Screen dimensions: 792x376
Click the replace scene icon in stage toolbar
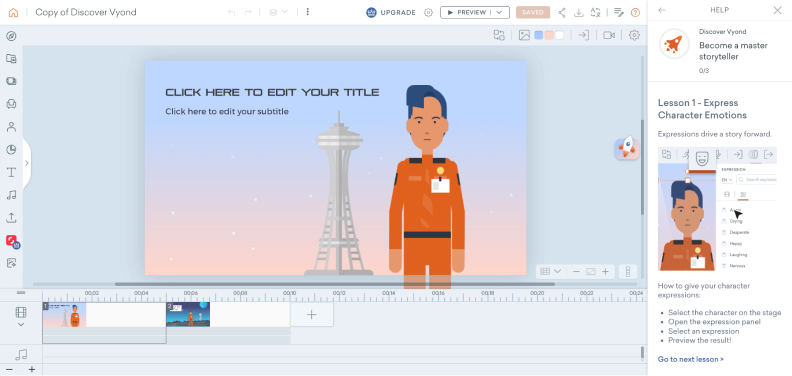tap(499, 35)
